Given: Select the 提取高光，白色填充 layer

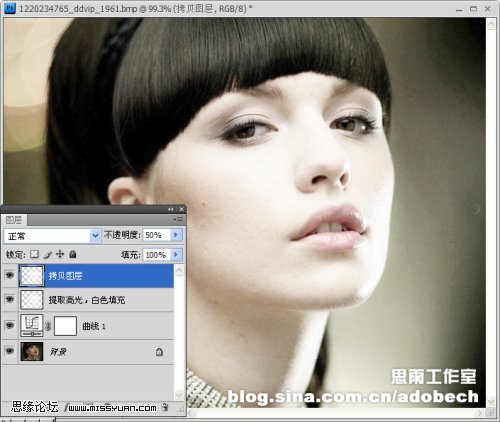Looking at the screenshot, I should coord(96,300).
